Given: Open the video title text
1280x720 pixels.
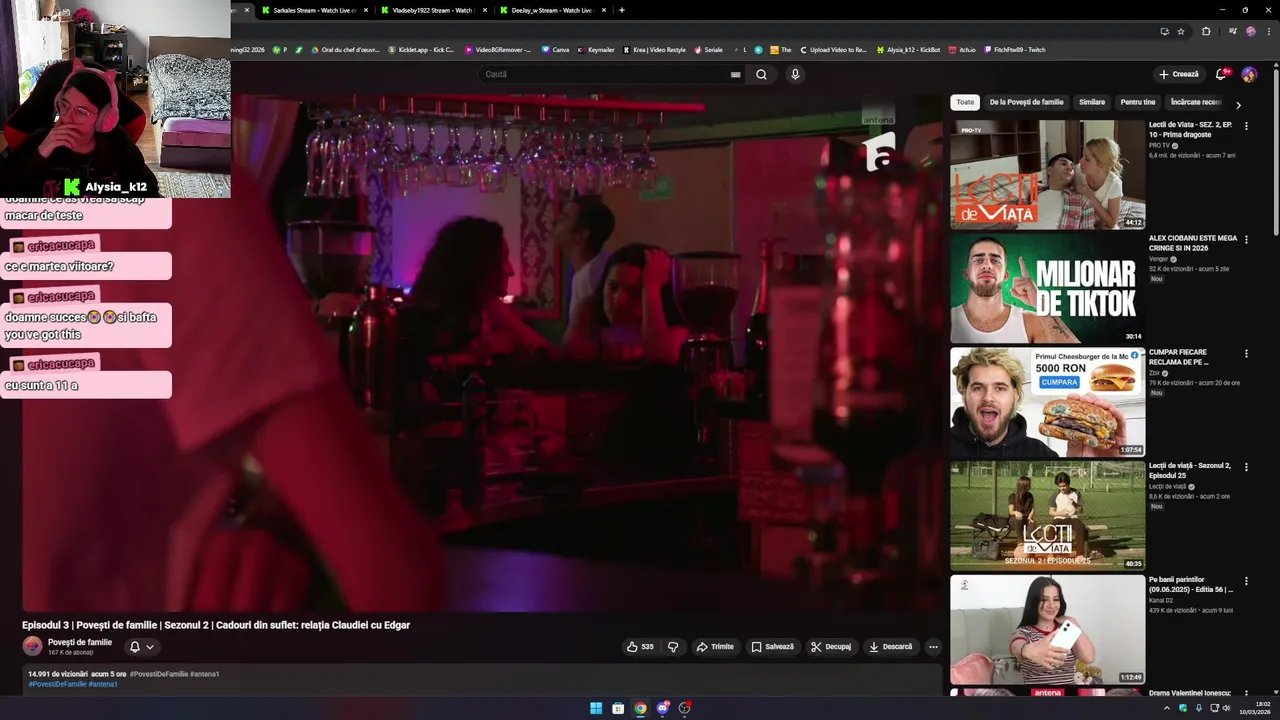Looking at the screenshot, I should (x=216, y=625).
